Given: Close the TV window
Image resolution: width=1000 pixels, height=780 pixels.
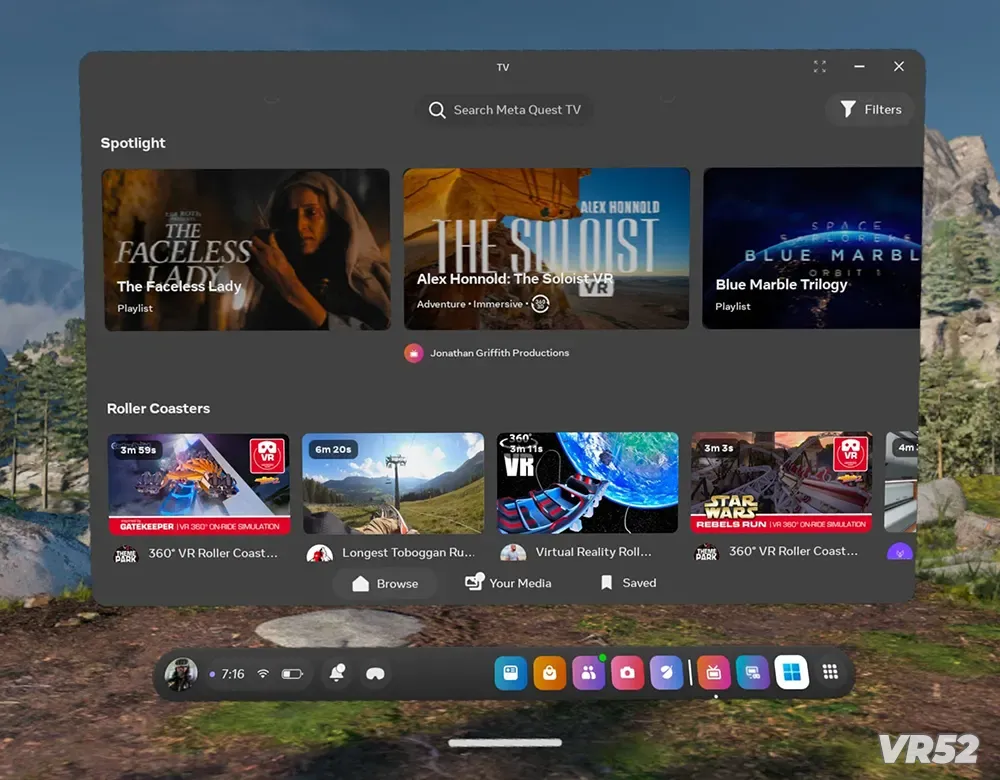Looking at the screenshot, I should pos(899,66).
